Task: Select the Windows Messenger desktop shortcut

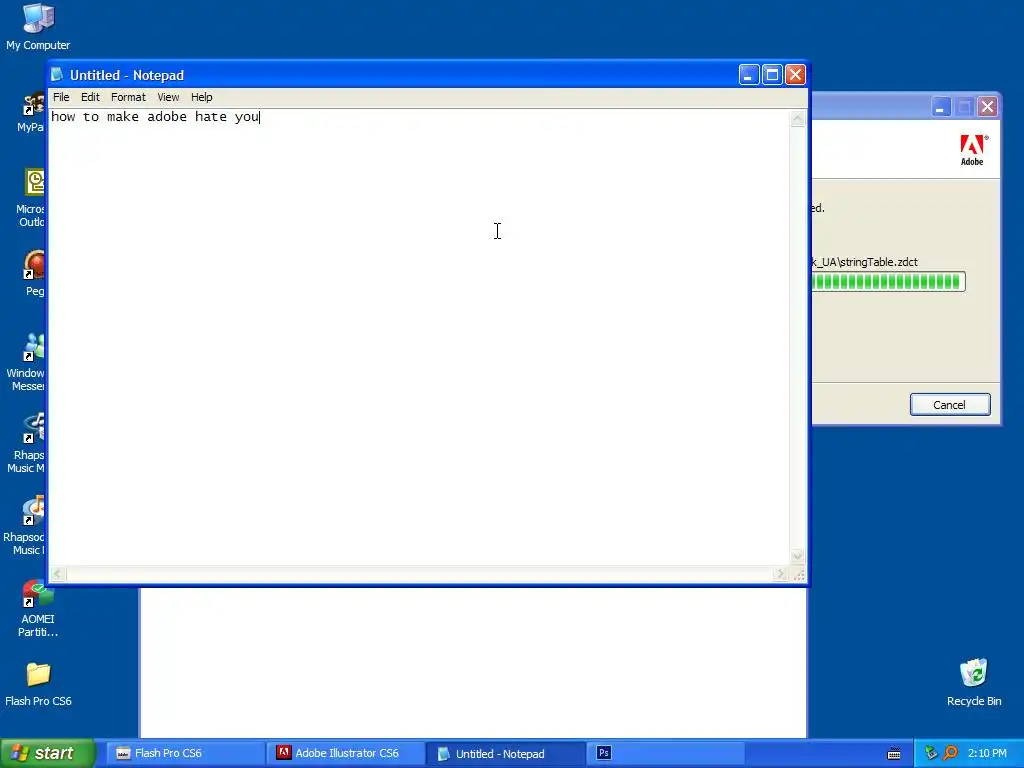Action: coord(25,362)
